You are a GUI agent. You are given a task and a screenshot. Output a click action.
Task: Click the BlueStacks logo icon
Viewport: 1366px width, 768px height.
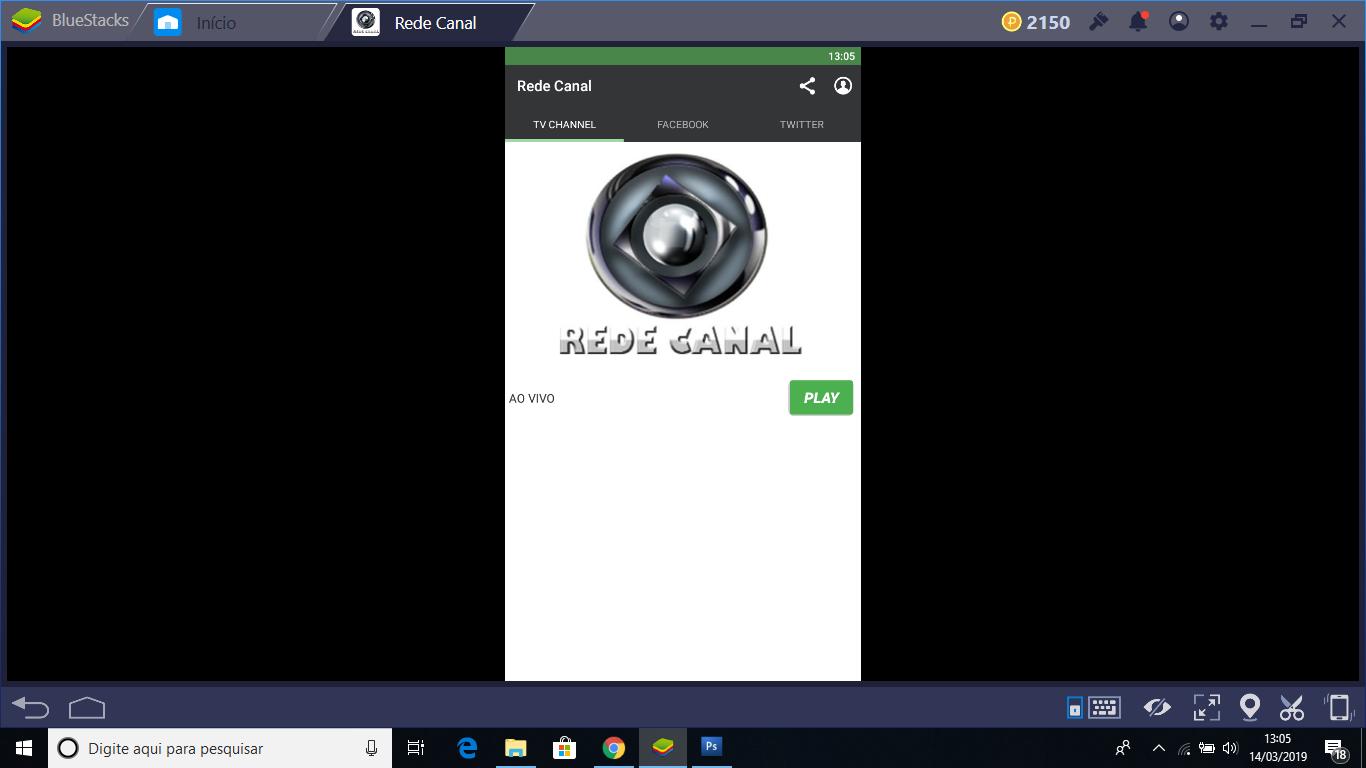26,21
